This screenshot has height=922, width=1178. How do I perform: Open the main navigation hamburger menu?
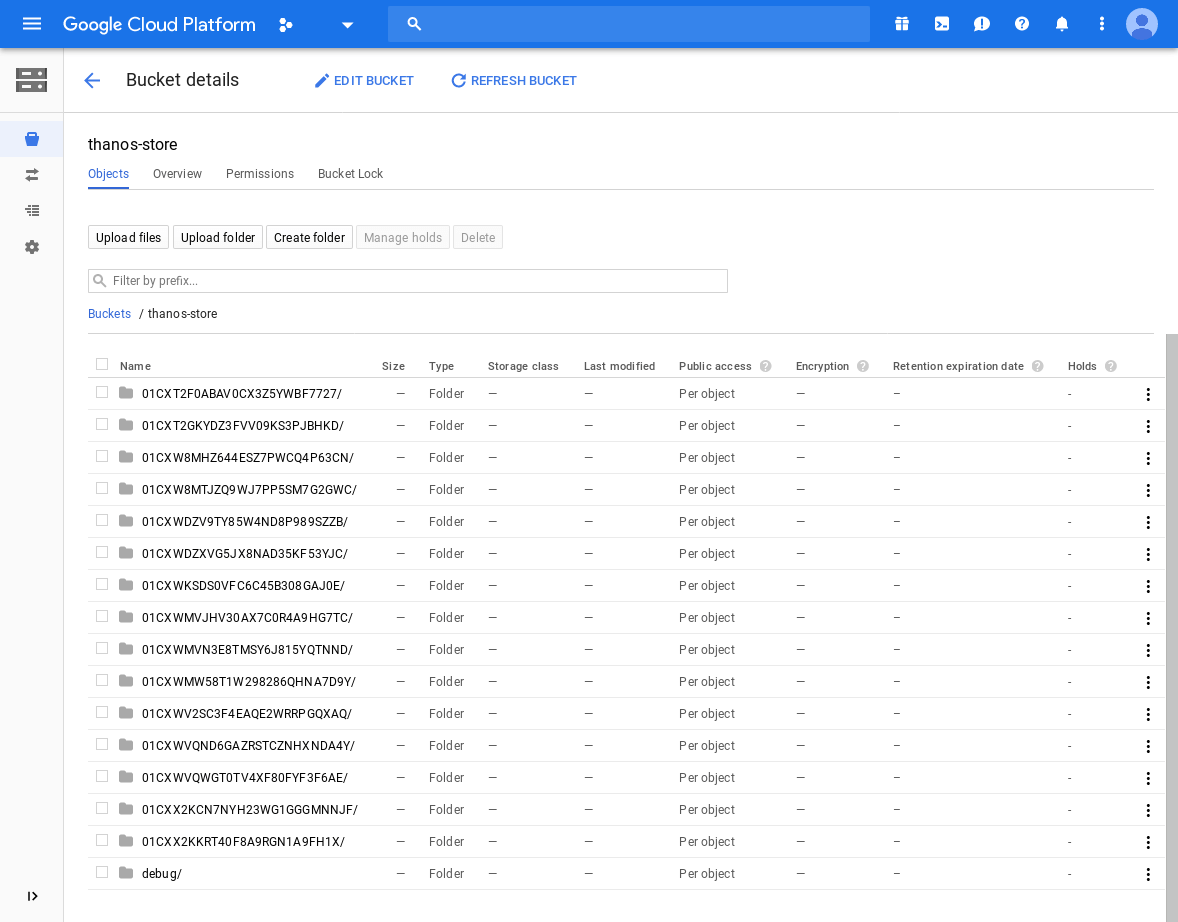[32, 24]
